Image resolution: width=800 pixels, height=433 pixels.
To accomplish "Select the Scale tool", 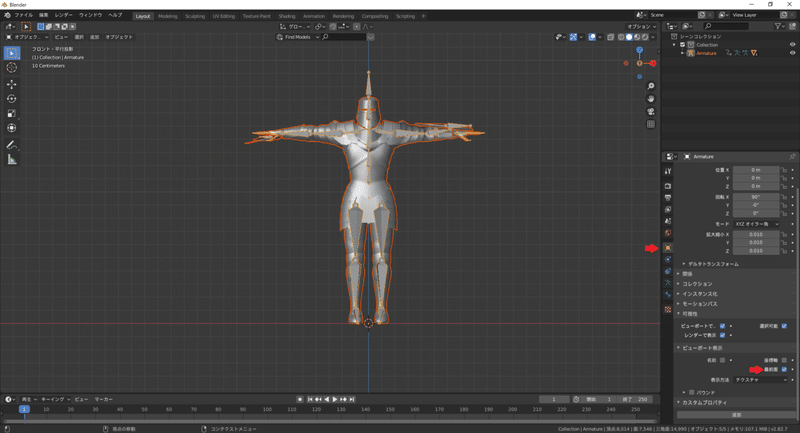I will pos(12,113).
